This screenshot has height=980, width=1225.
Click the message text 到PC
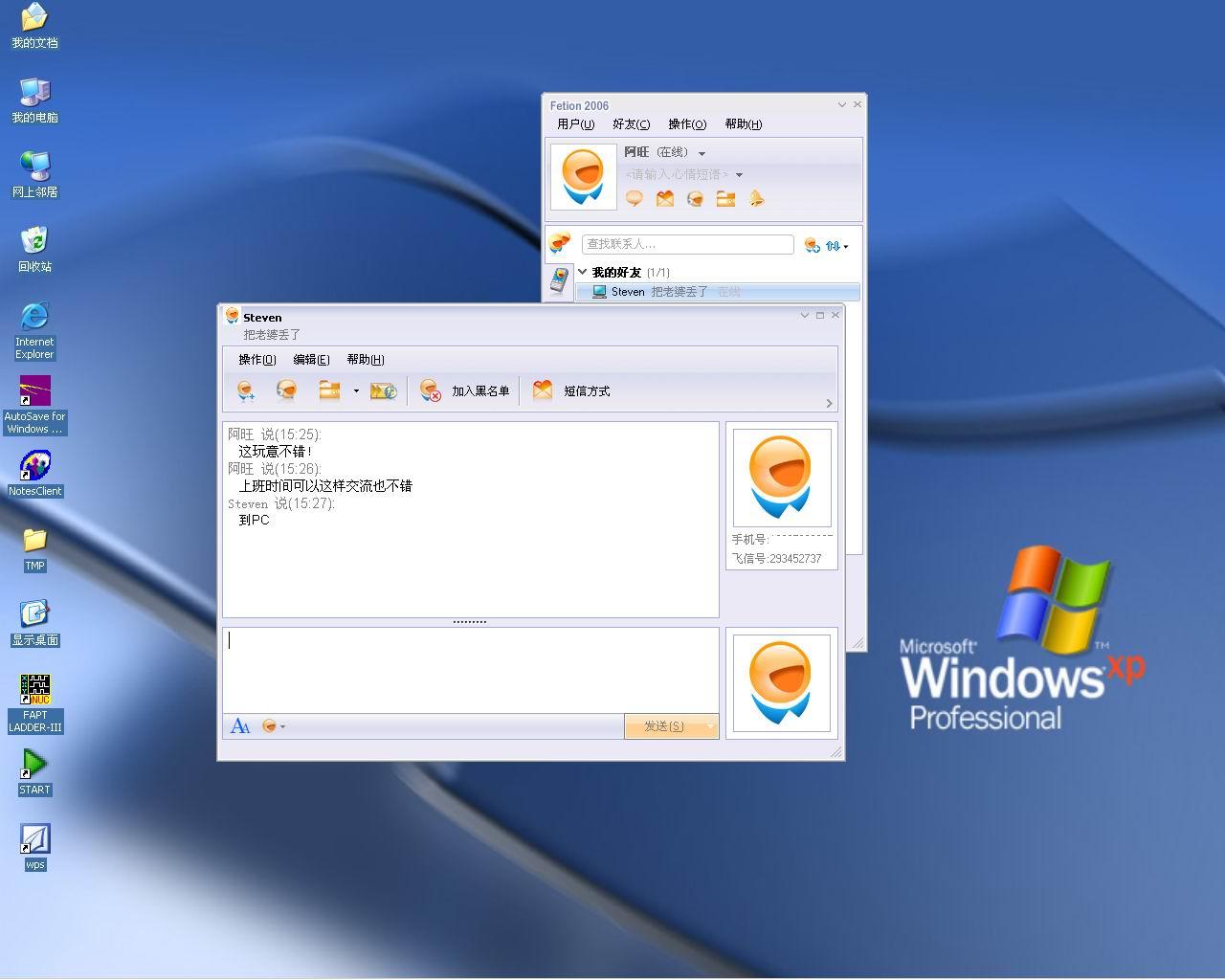255,521
